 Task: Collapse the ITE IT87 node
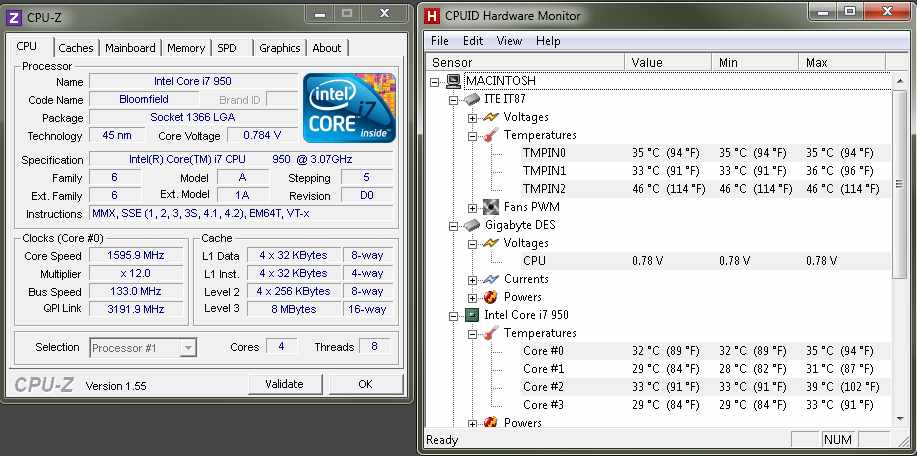453,100
